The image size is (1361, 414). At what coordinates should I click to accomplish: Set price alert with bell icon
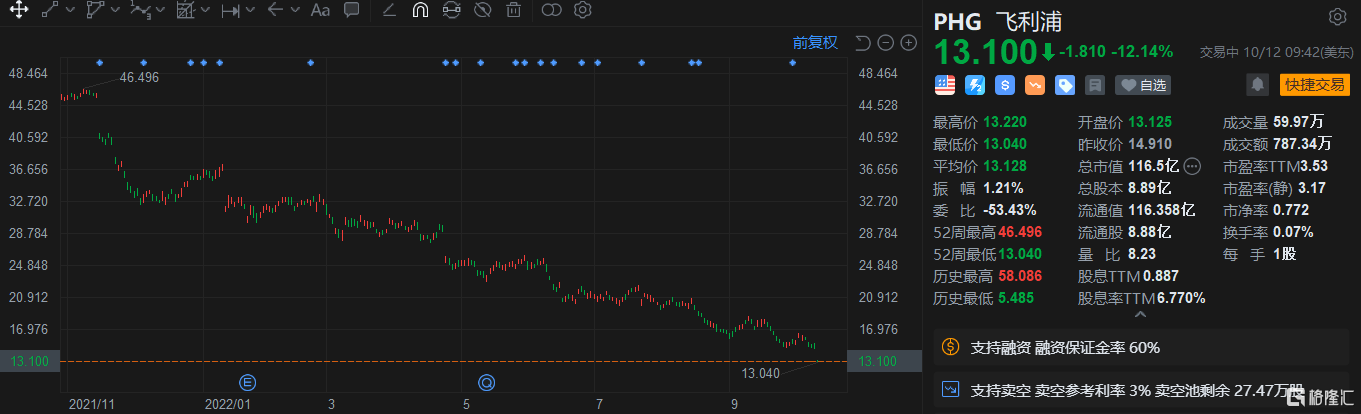point(1257,85)
